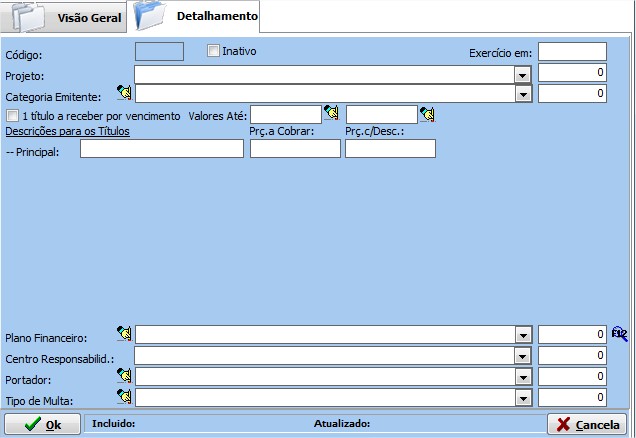The height and width of the screenshot is (438, 636).
Task: Toggle the Inativo checkbox
Action: pyautogui.click(x=213, y=51)
